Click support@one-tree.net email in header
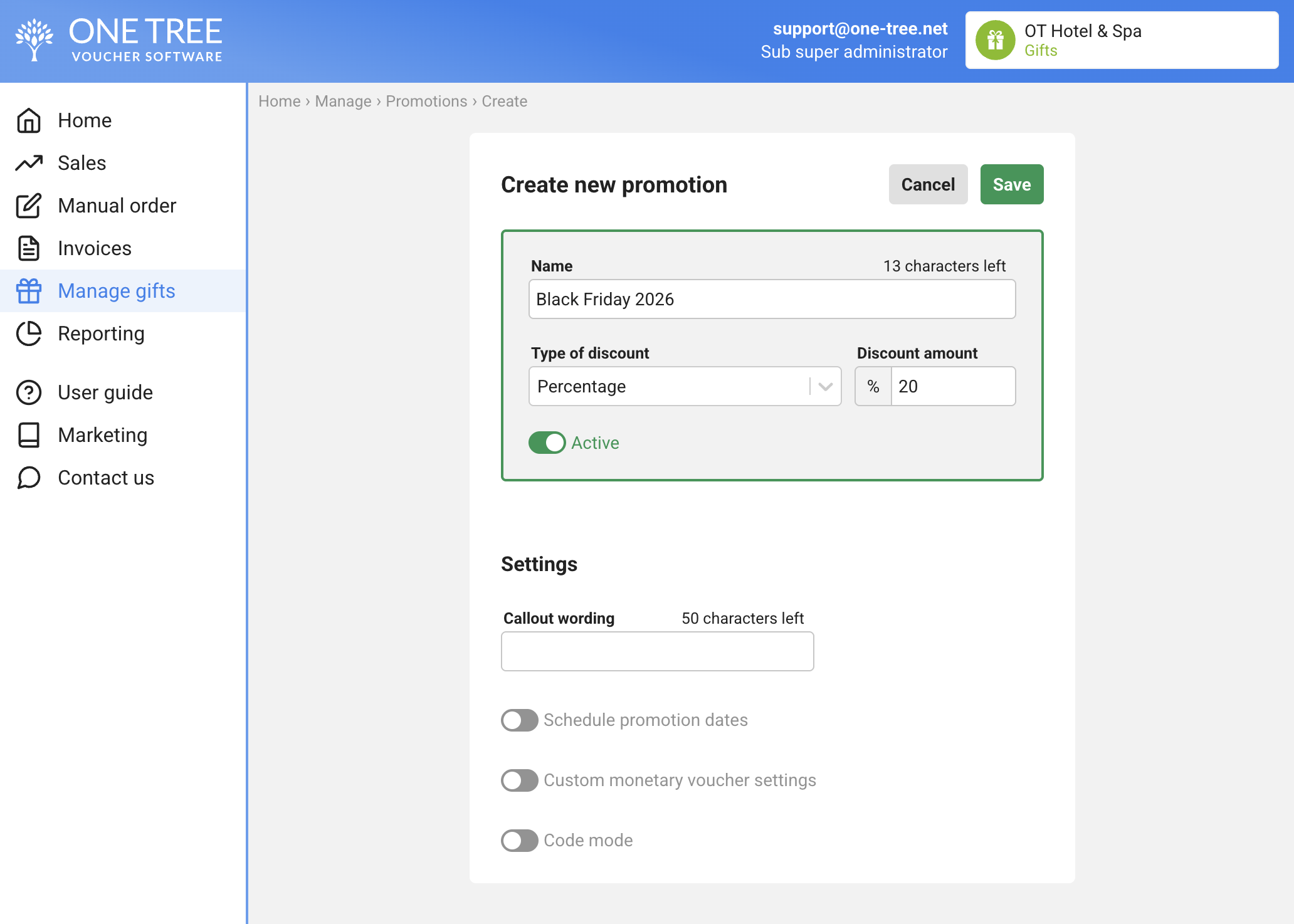This screenshot has height=924, width=1294. [x=860, y=29]
